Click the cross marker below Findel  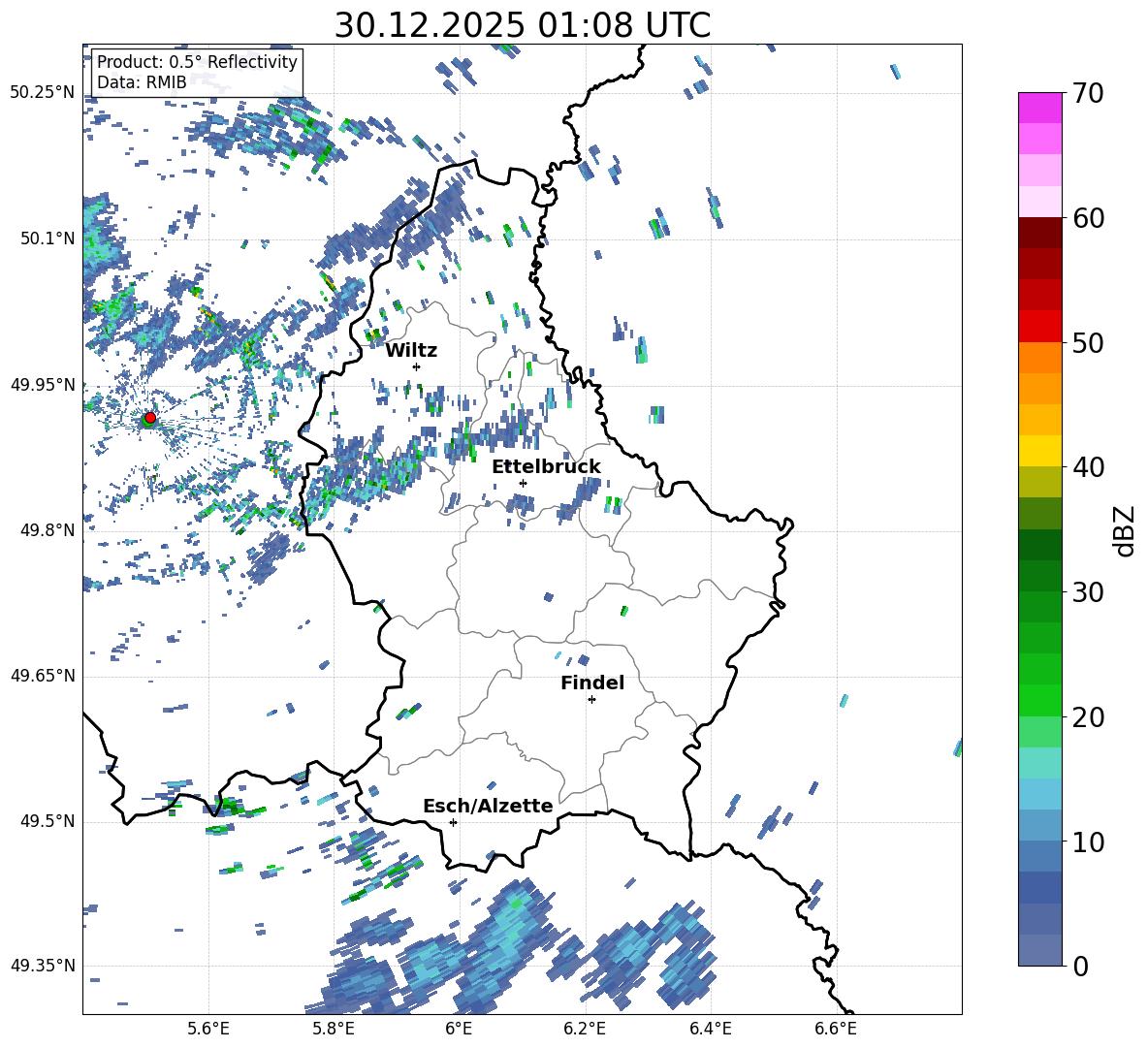click(591, 700)
